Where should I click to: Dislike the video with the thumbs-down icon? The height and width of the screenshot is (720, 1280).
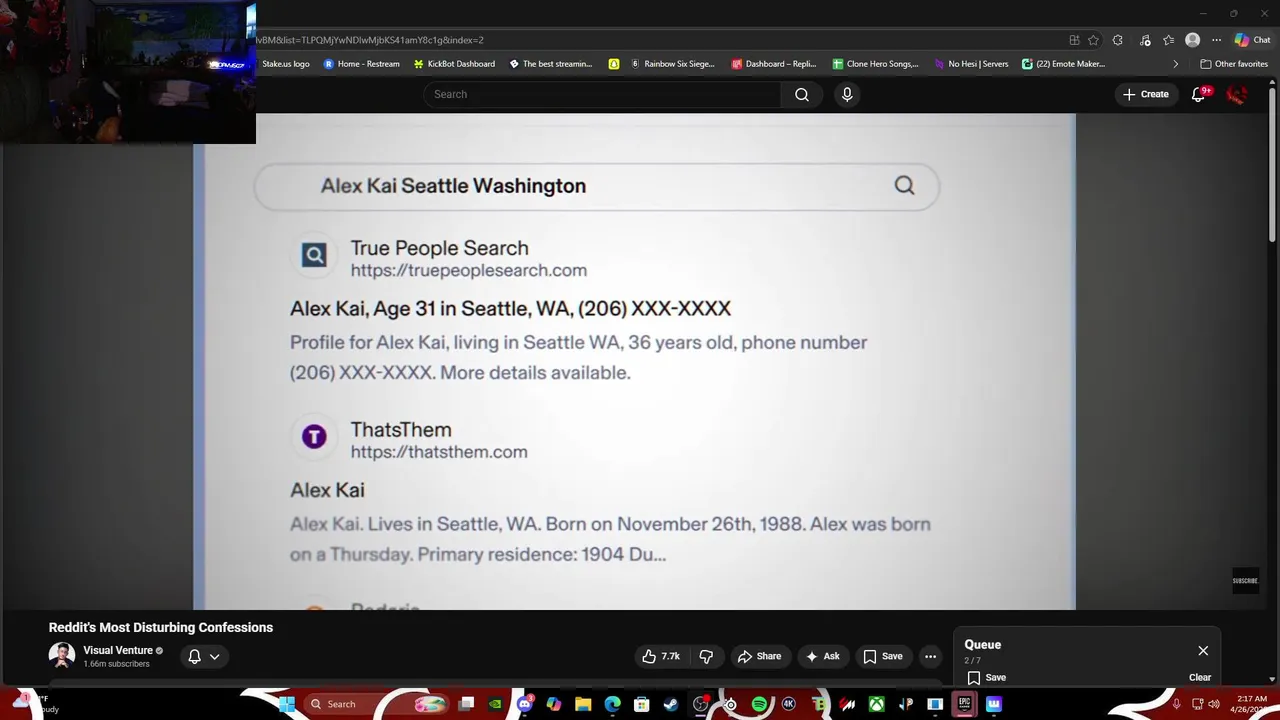[x=706, y=656]
